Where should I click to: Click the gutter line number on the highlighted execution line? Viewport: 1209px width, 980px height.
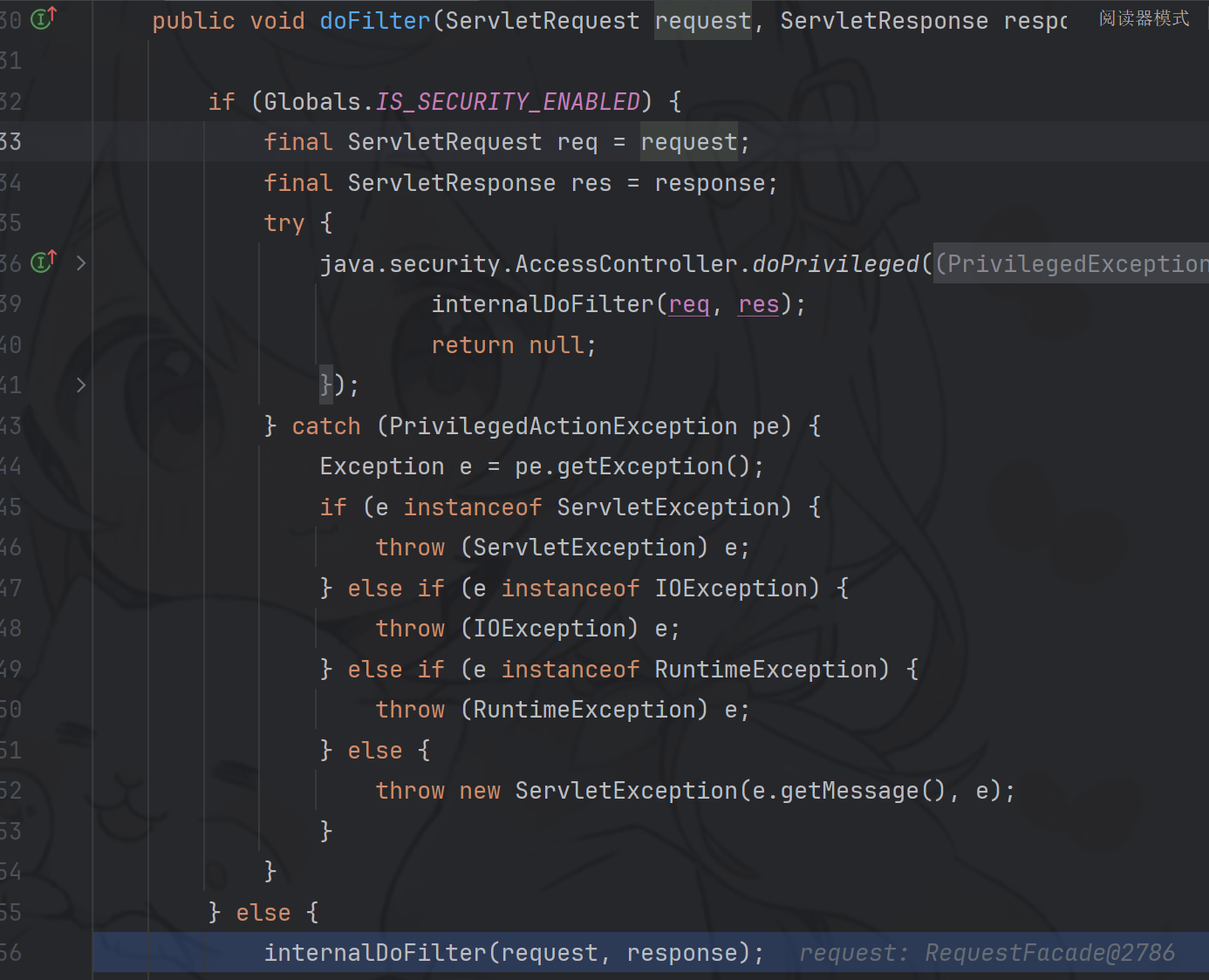pos(11,953)
